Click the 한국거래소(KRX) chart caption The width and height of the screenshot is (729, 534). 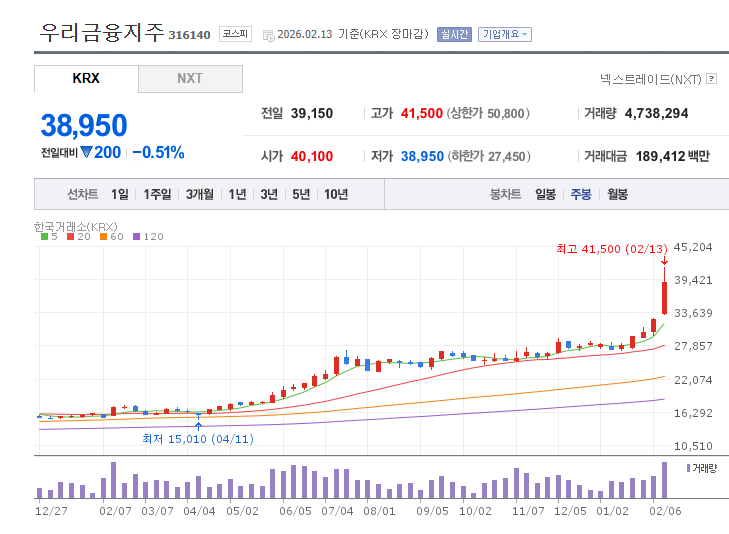point(76,227)
